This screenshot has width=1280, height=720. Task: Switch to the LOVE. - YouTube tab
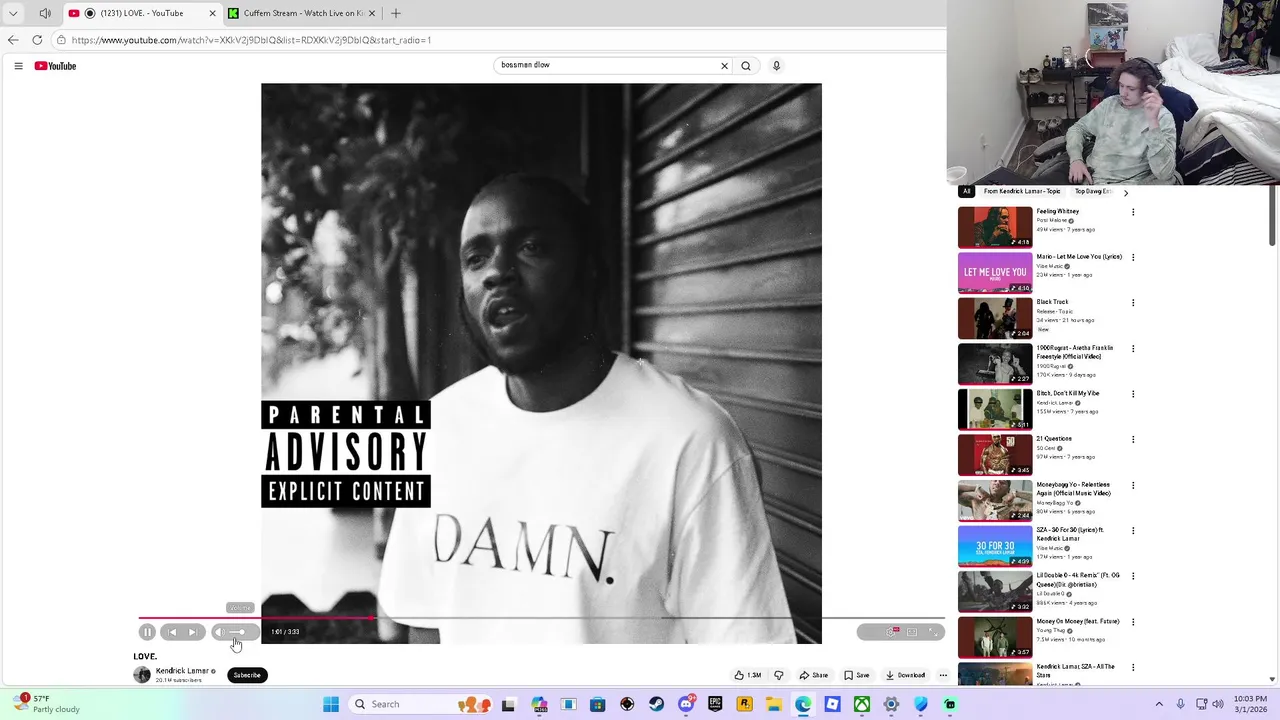[141, 13]
